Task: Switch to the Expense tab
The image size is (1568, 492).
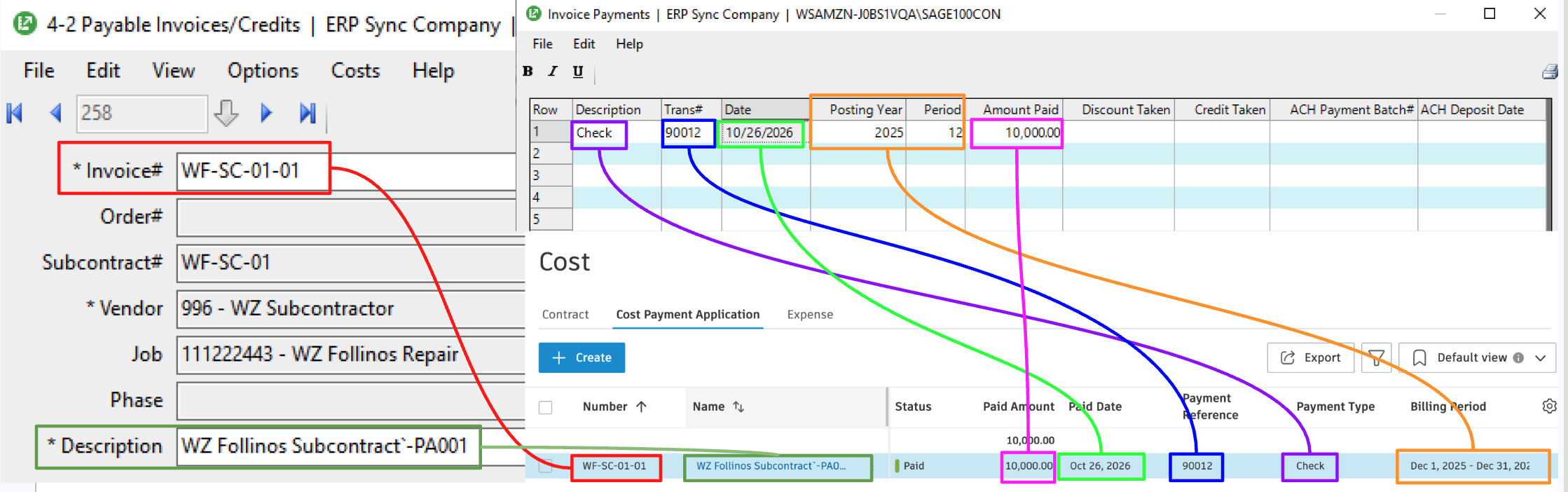Action: coord(810,315)
